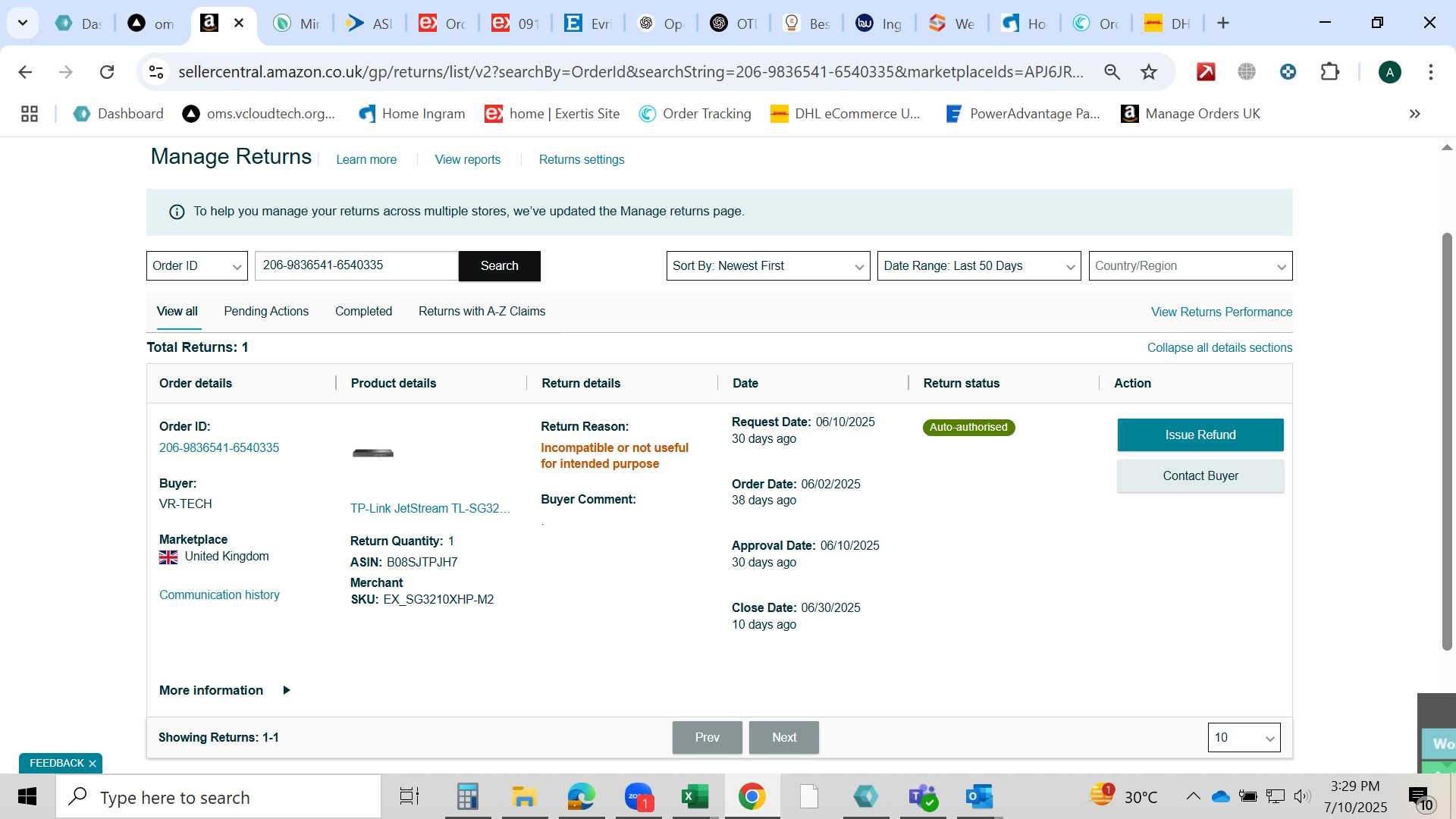Open the Order ID search type dropdown
The width and height of the screenshot is (1456, 819).
click(x=197, y=266)
